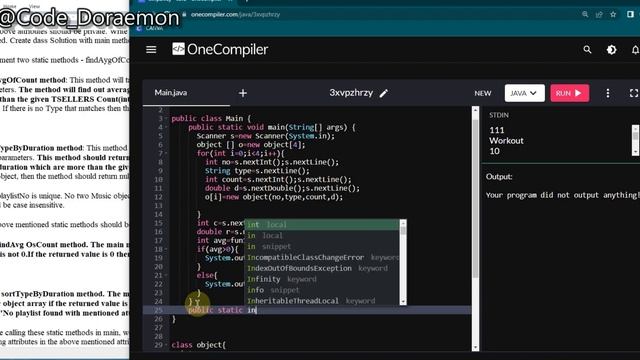Toggle the dark/light theme icon
The image size is (640, 360).
(611, 50)
